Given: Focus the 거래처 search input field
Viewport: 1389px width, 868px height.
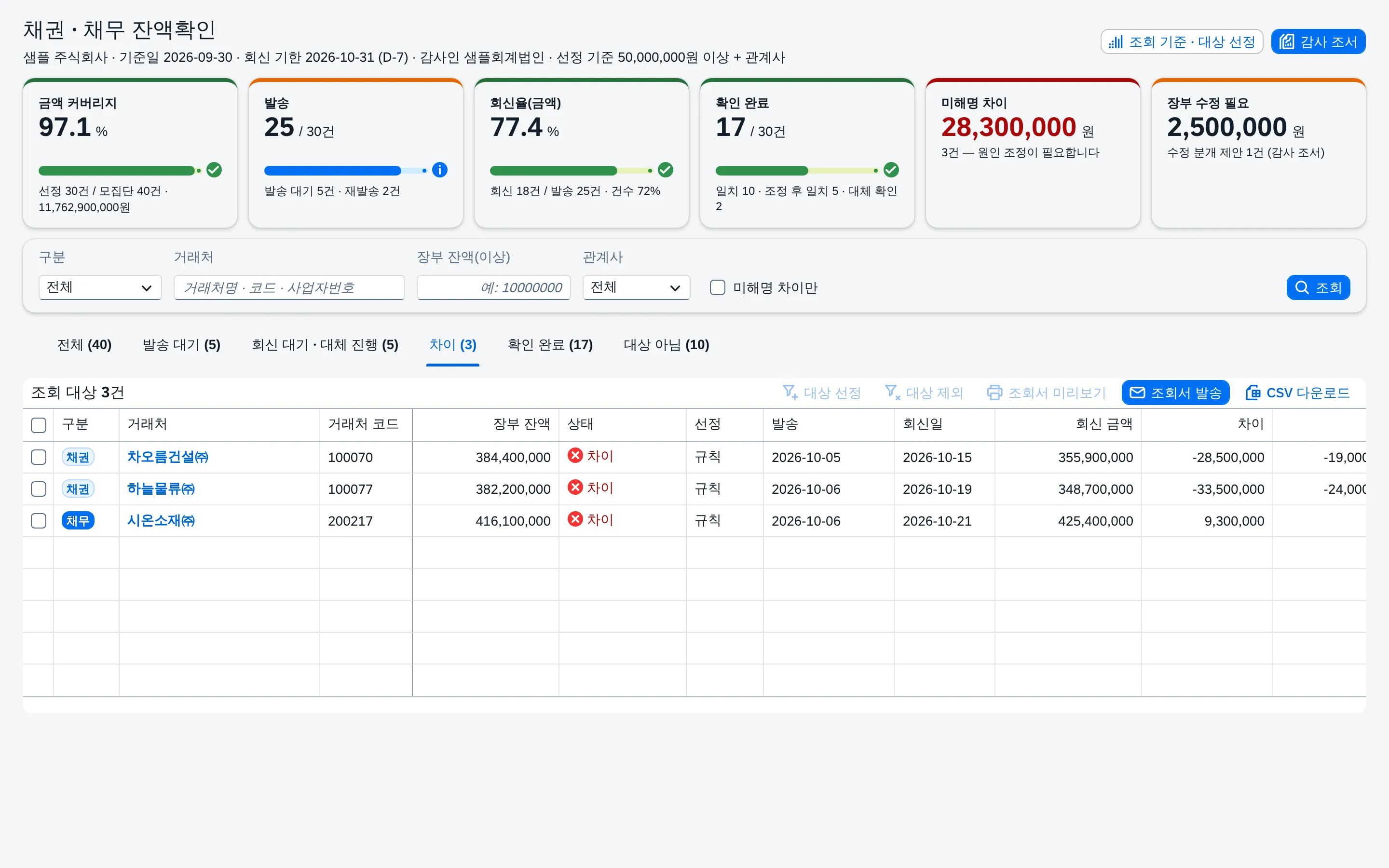Looking at the screenshot, I should click(x=289, y=287).
